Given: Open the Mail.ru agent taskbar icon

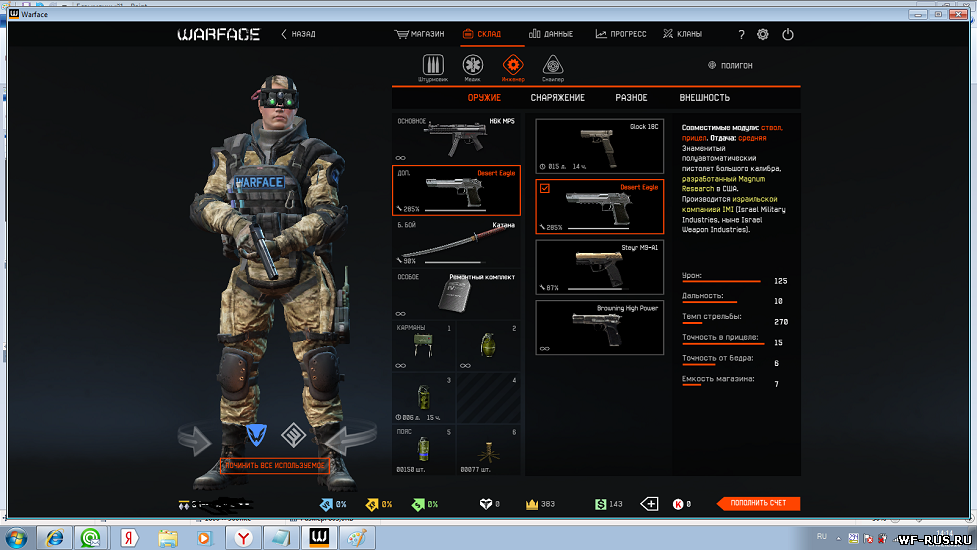Looking at the screenshot, I should coord(92,538).
